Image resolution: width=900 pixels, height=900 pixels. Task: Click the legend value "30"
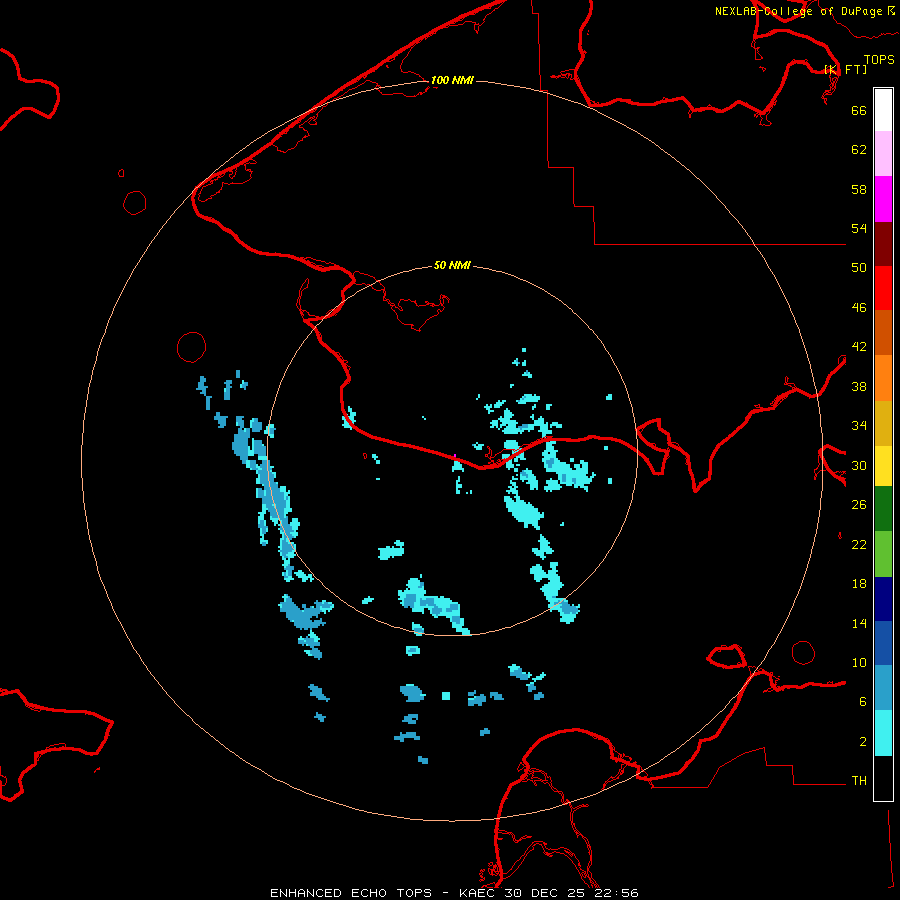click(x=859, y=465)
